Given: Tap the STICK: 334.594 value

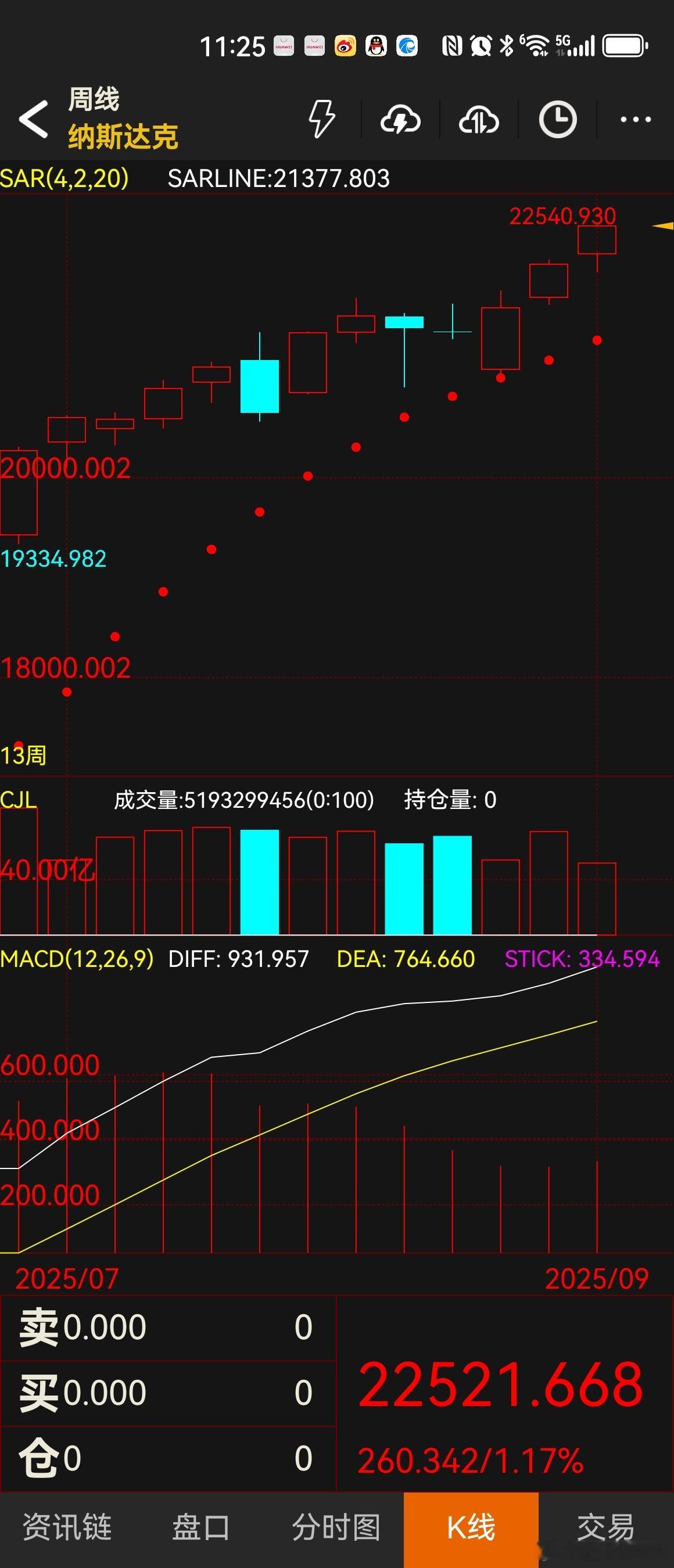Looking at the screenshot, I should pyautogui.click(x=582, y=959).
